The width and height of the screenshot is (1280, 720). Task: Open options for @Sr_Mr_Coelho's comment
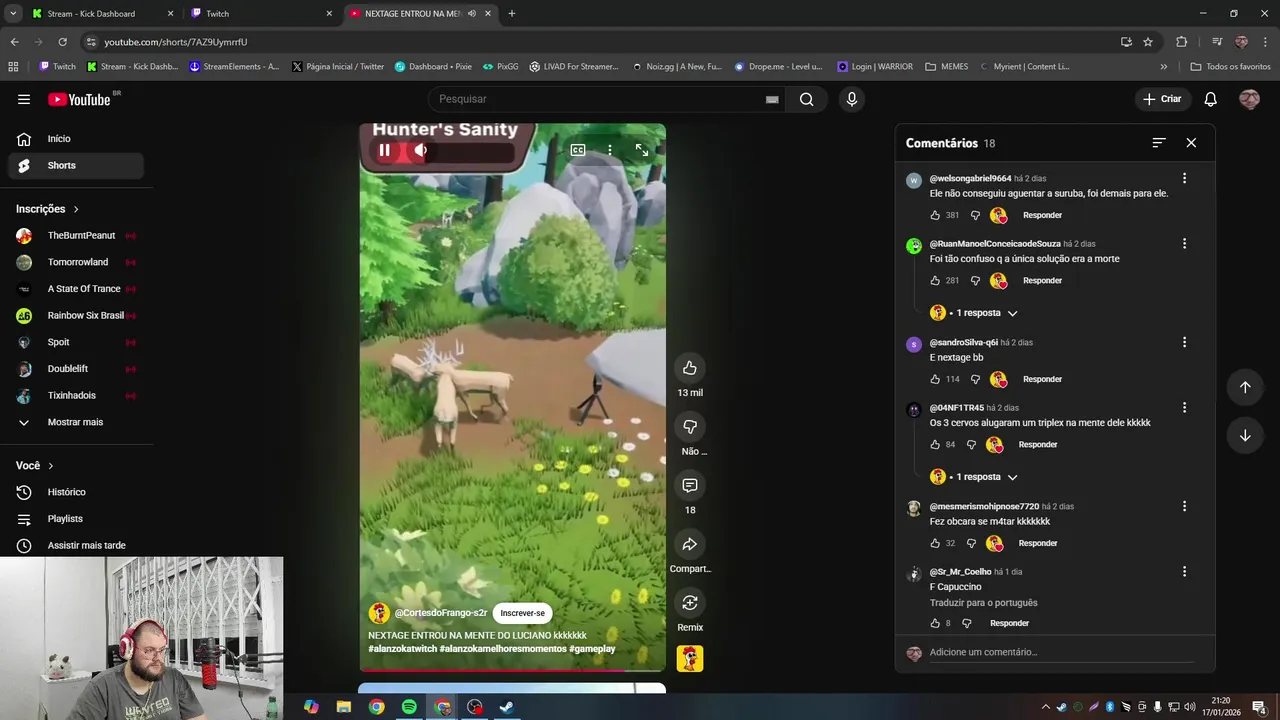1184,571
